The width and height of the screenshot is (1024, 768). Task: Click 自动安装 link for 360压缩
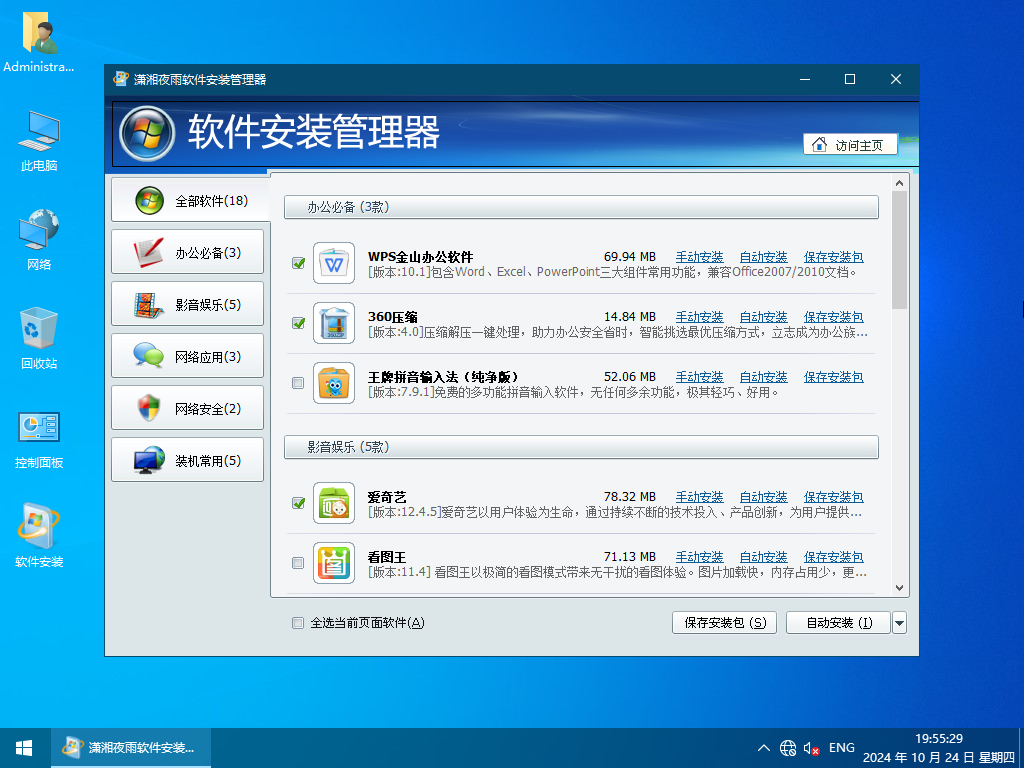(763, 317)
